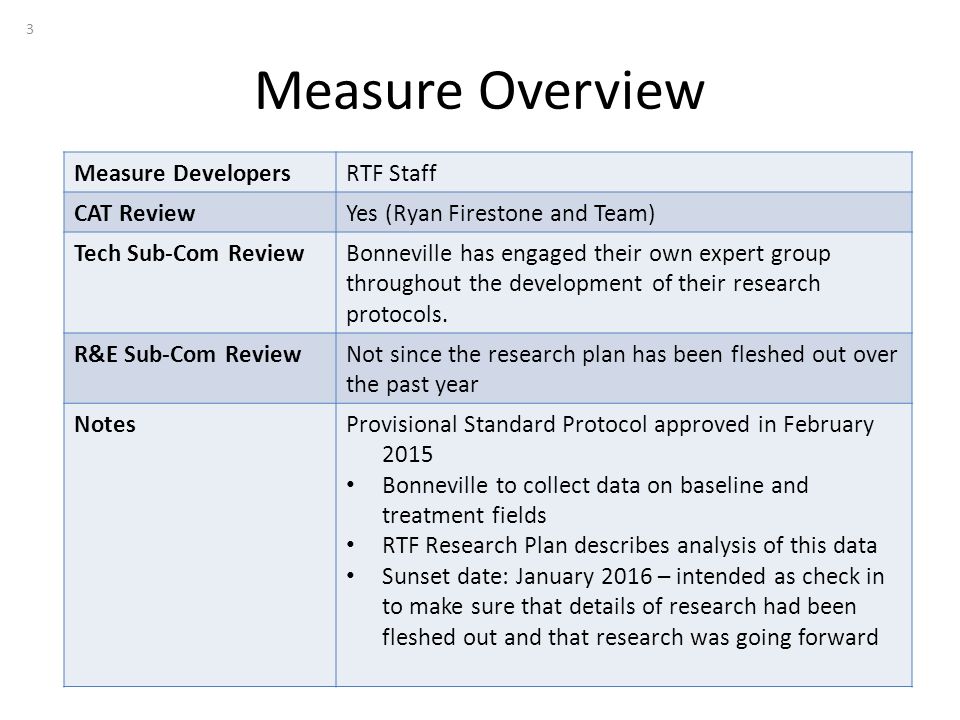Click the R&E Sub-Com Review label
Screen dimensions: 960x720
[x=187, y=354]
